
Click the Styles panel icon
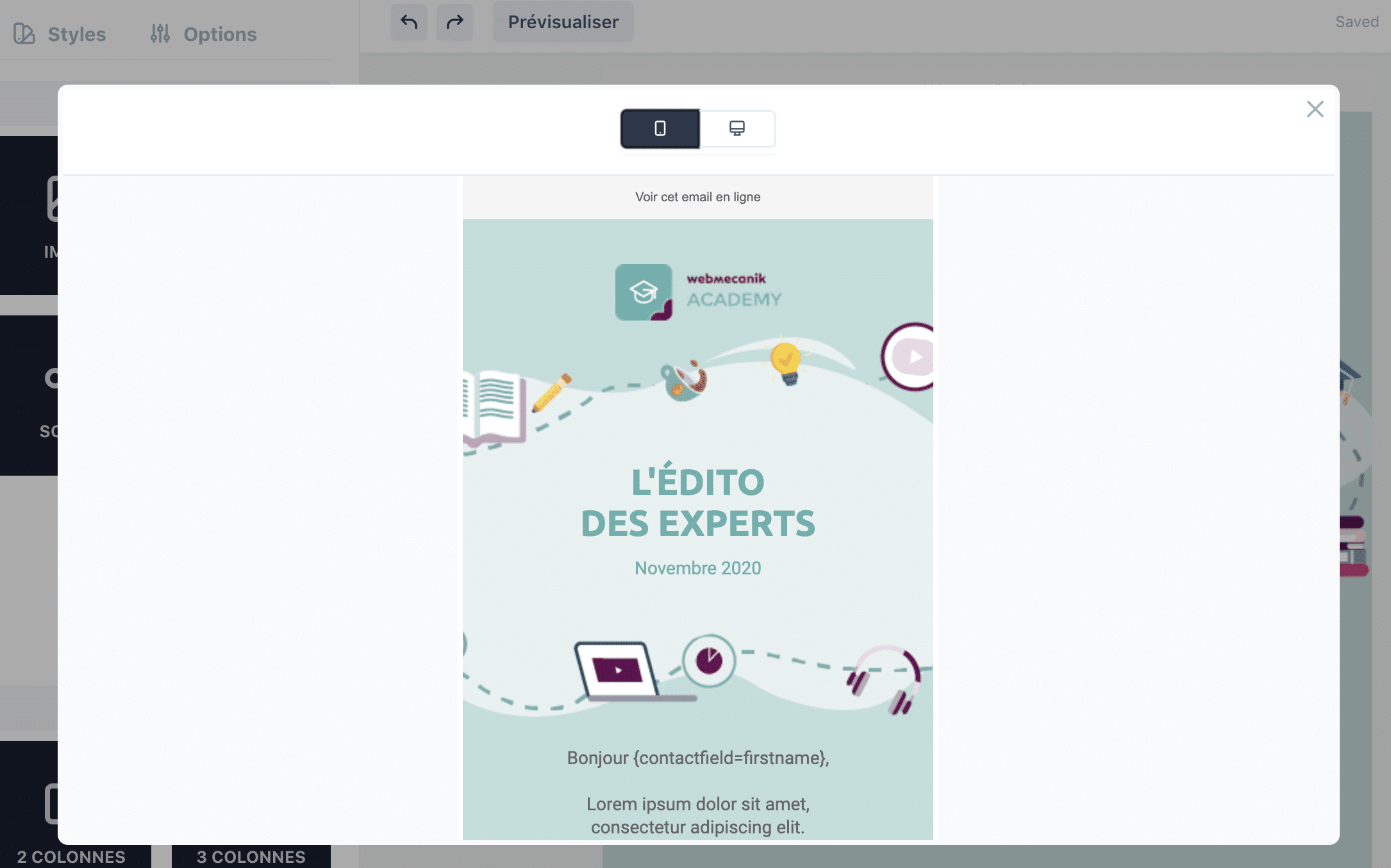(x=26, y=33)
